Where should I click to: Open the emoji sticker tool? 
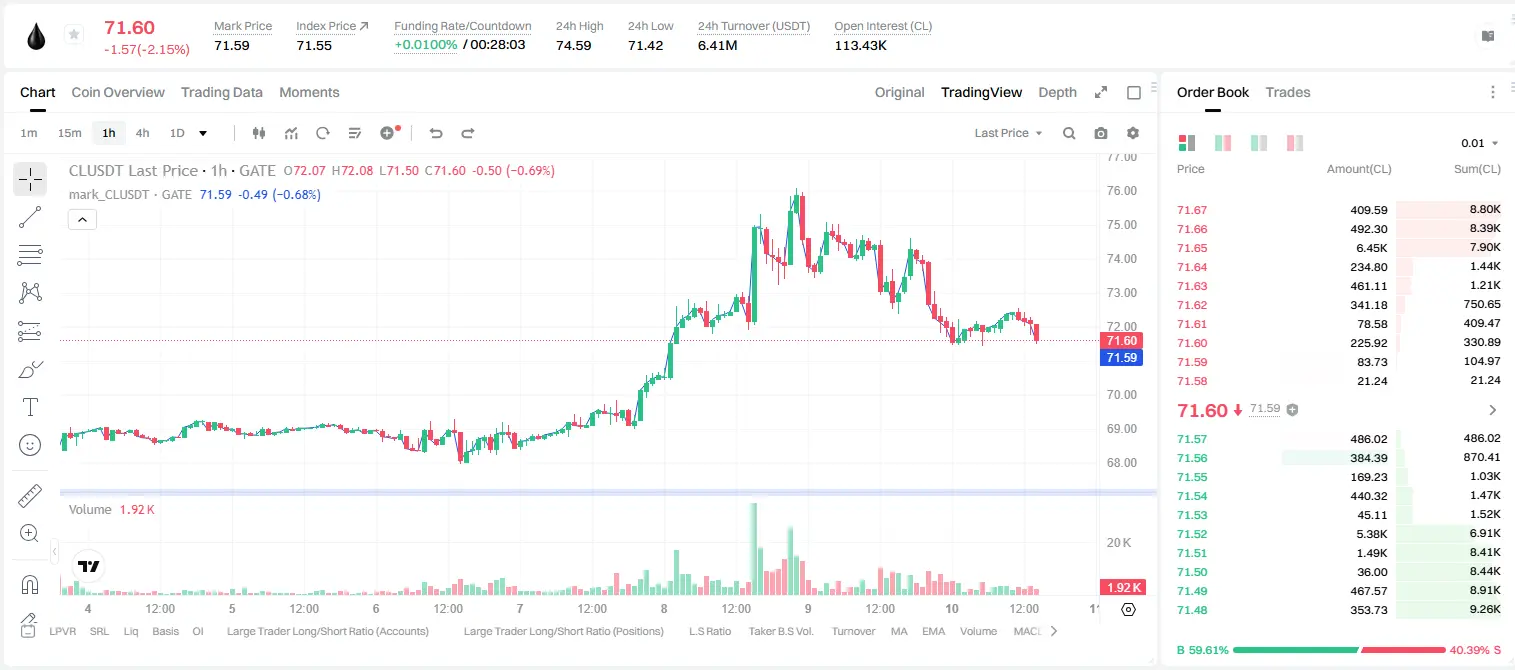tap(30, 445)
